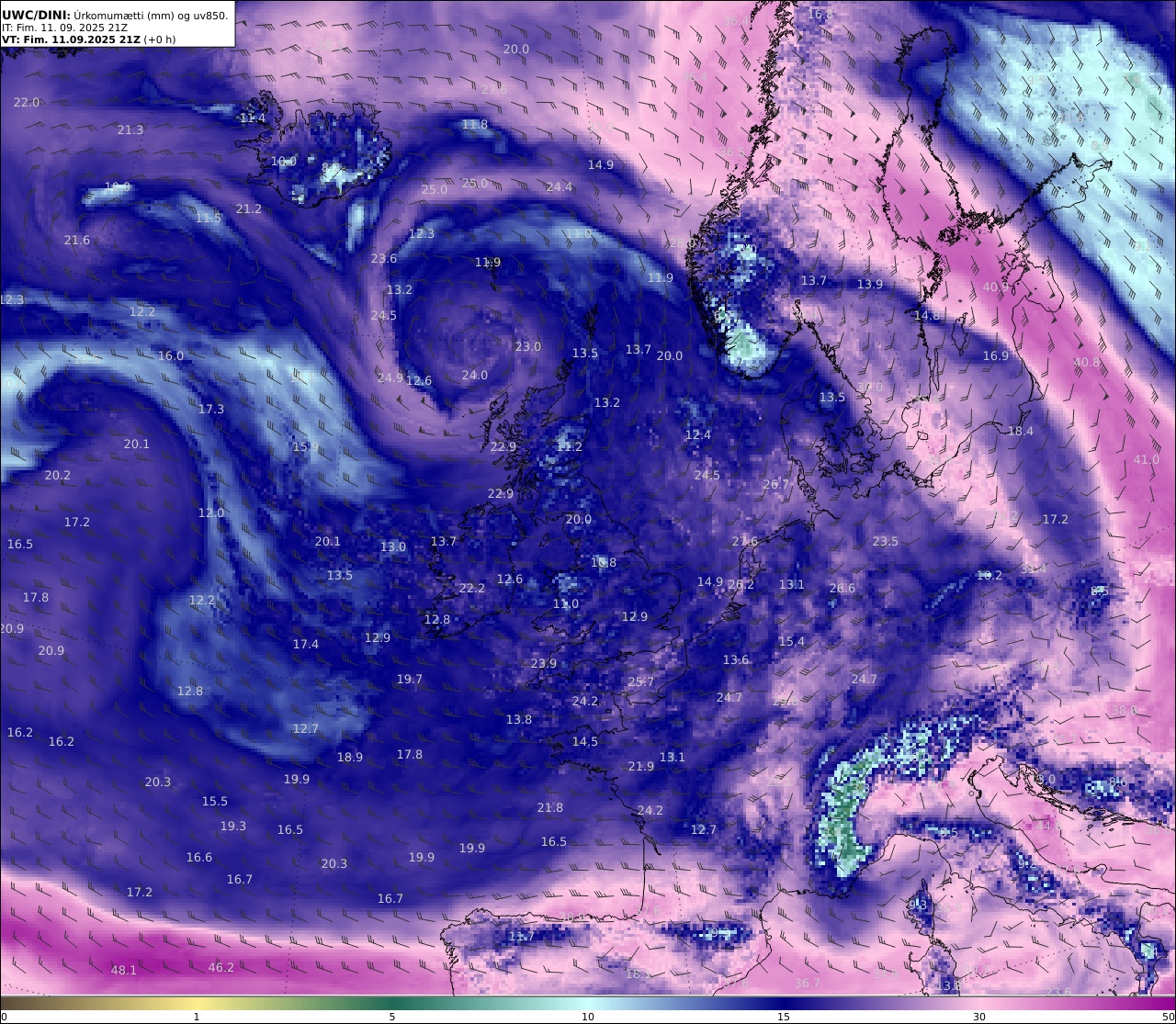Click the 21.3 value west of Iceland
1176x1024 pixels.
click(130, 129)
